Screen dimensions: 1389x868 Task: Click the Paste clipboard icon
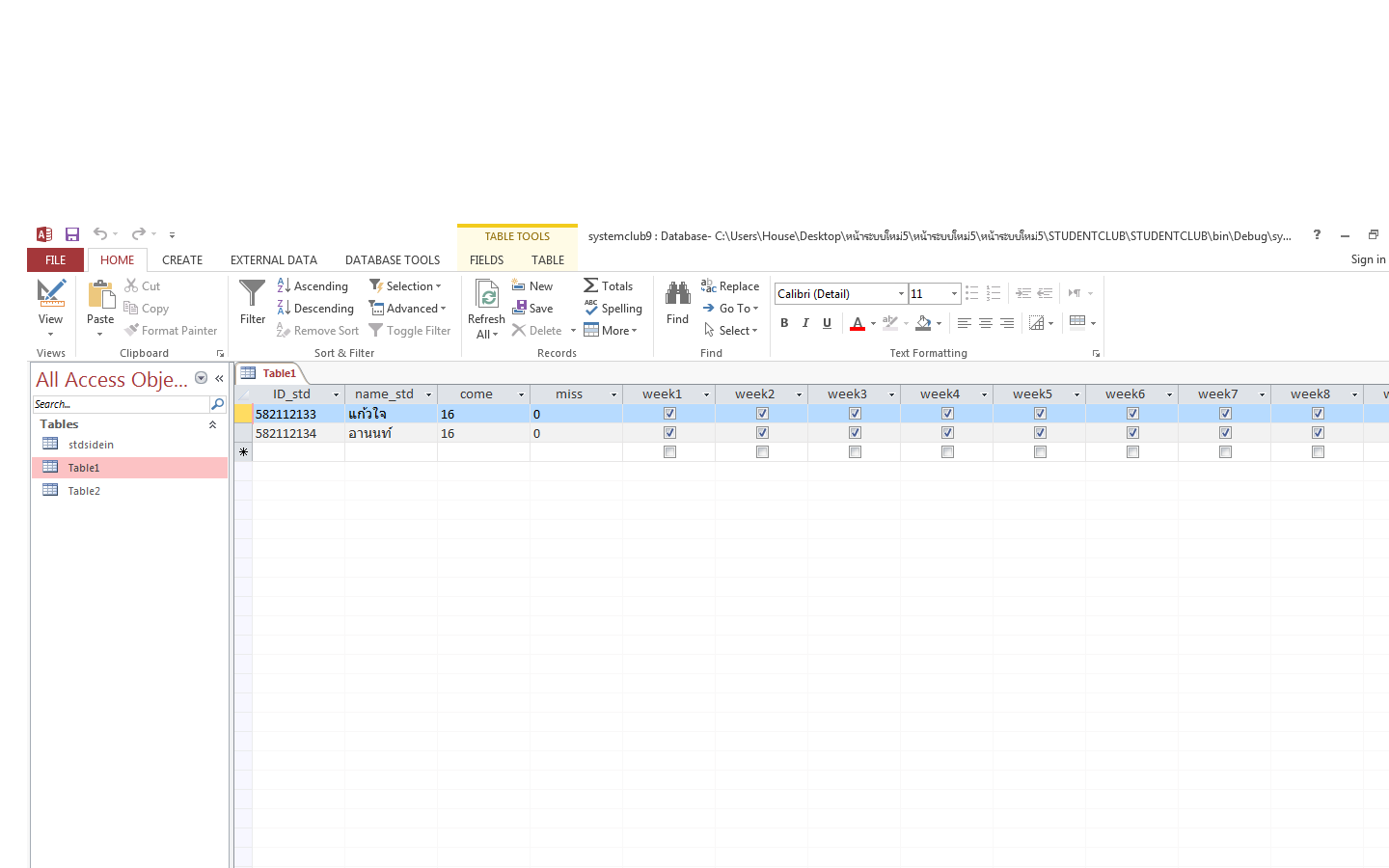click(100, 294)
